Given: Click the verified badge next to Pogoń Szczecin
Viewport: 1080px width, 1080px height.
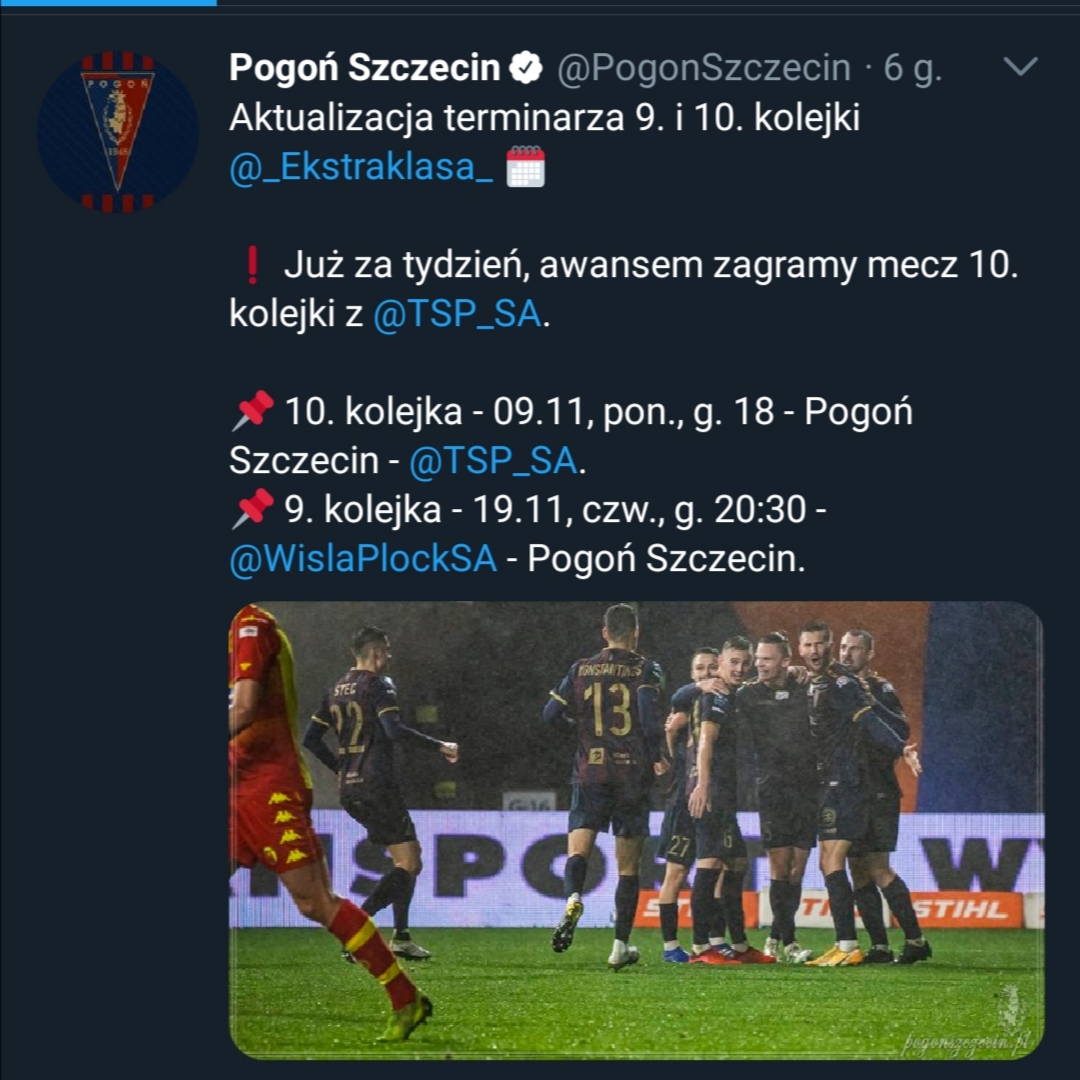Looking at the screenshot, I should pyautogui.click(x=526, y=68).
